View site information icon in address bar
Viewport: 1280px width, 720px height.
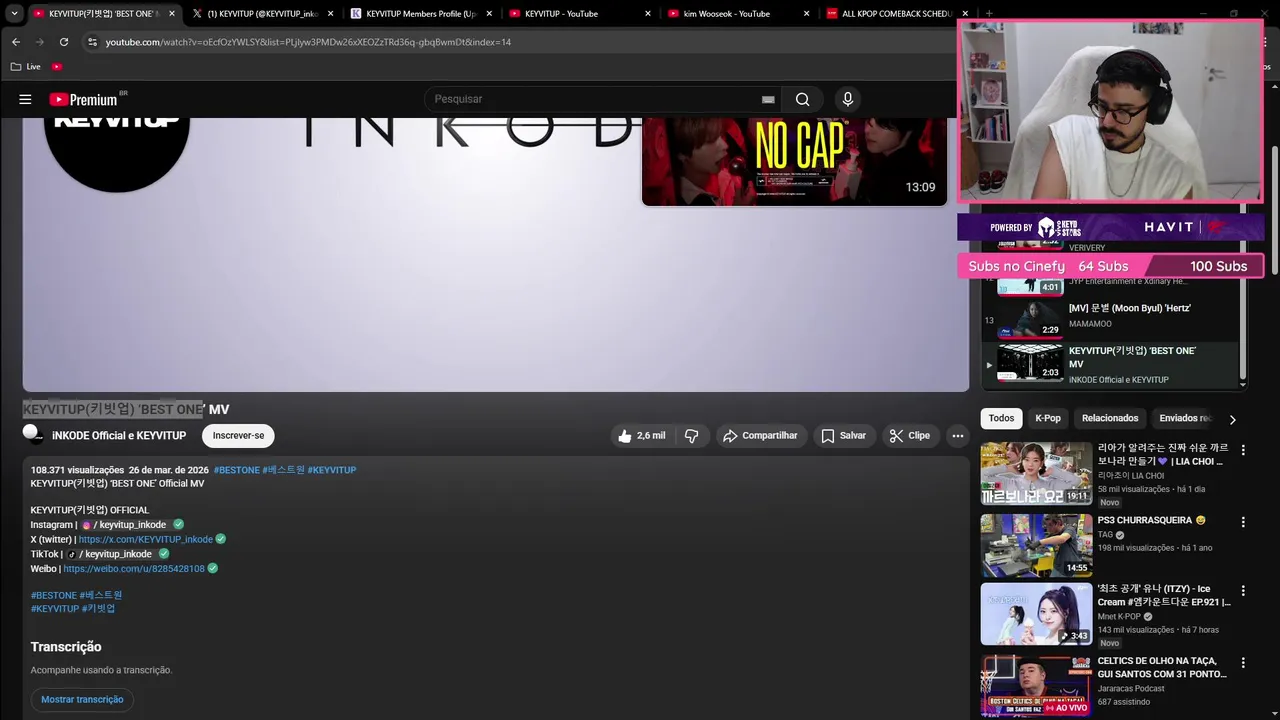pos(92,42)
